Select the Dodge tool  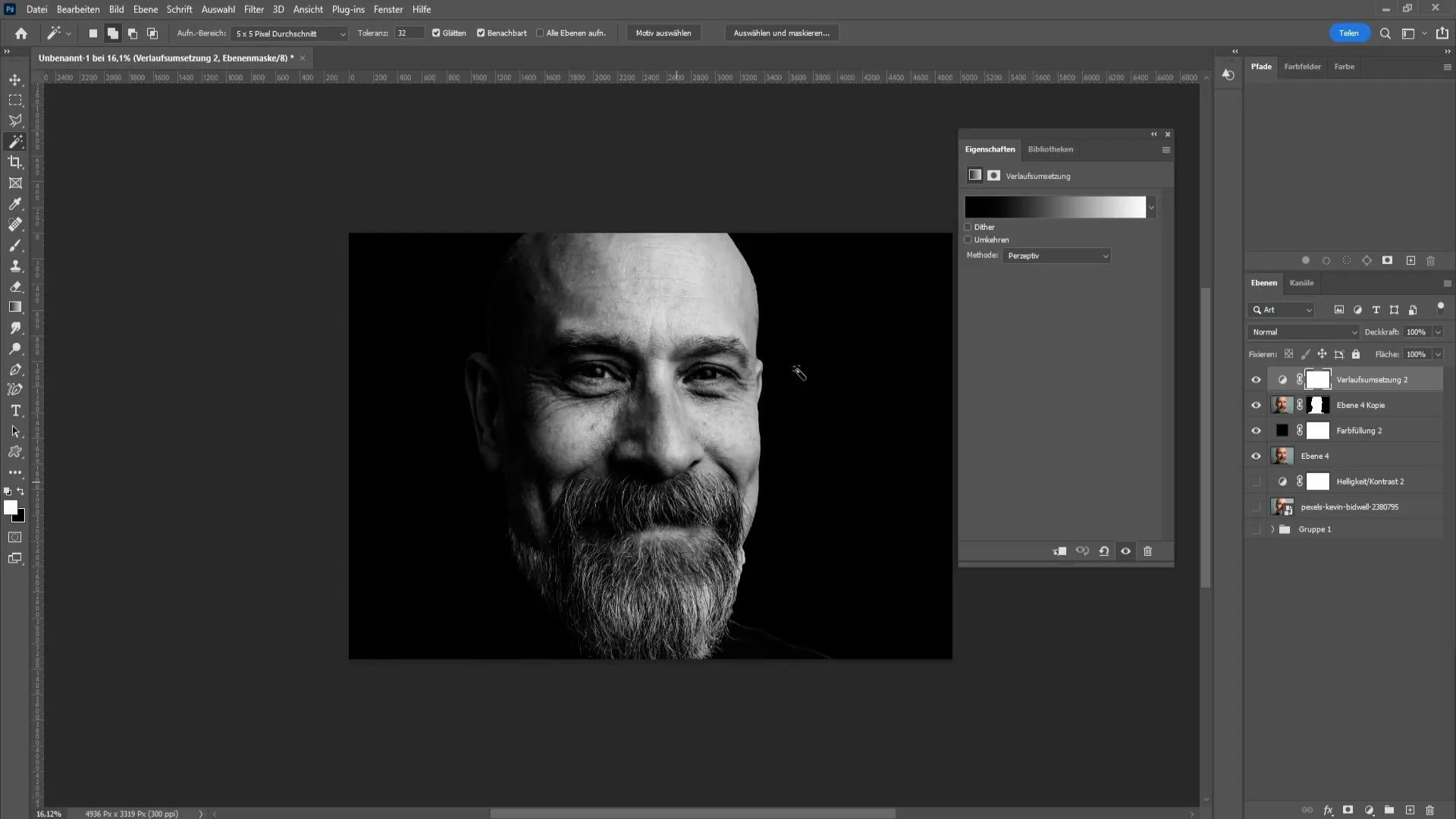pyautogui.click(x=15, y=349)
